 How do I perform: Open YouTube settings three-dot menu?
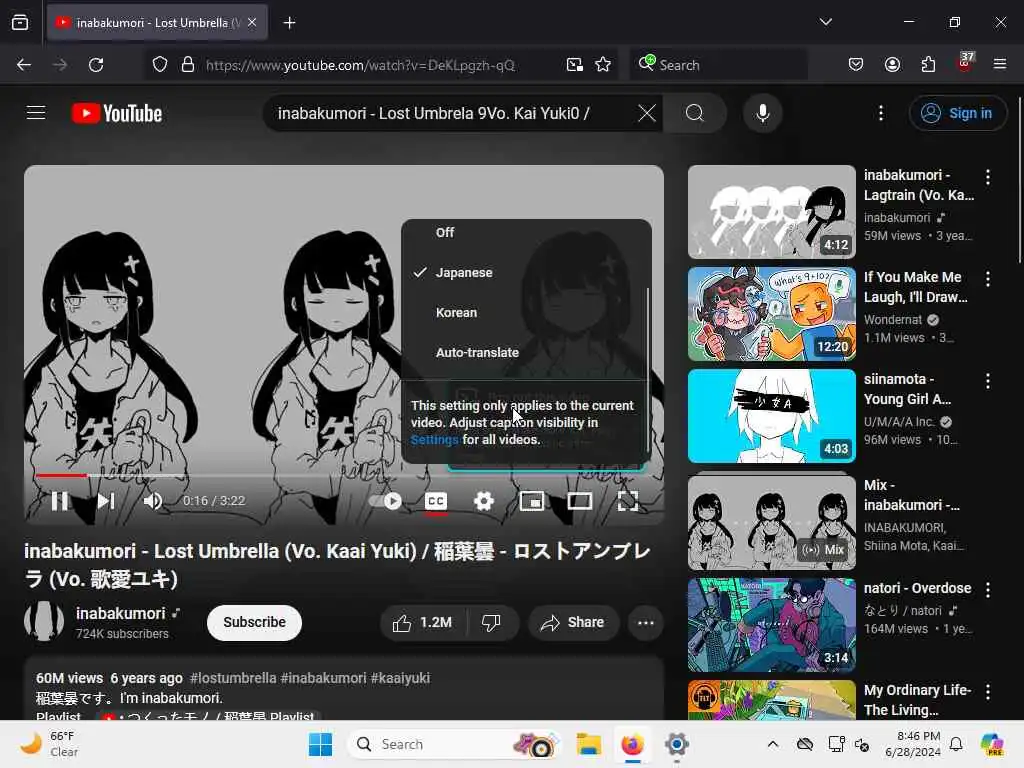881,113
